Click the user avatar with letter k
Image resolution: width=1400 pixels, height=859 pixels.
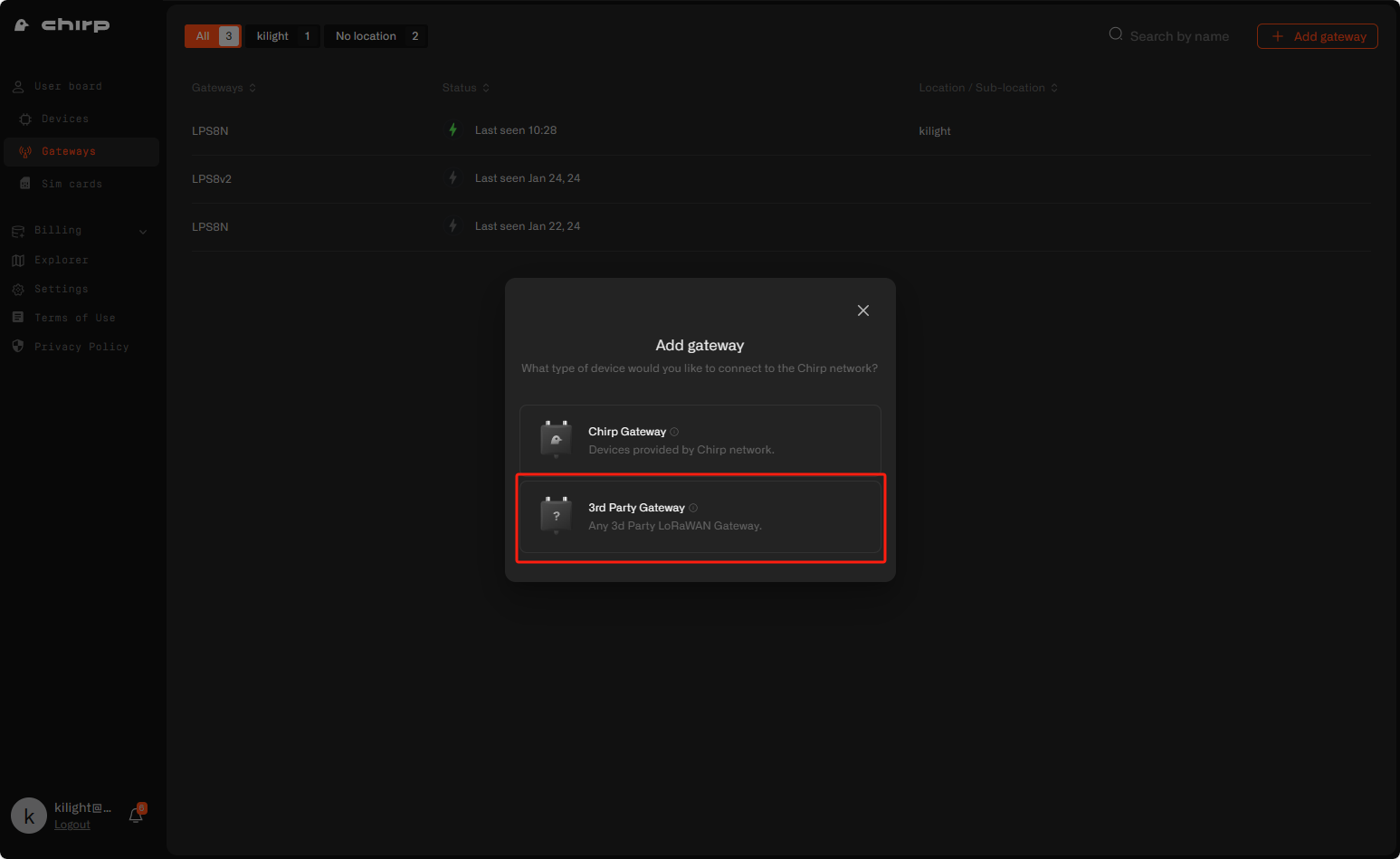click(x=29, y=816)
